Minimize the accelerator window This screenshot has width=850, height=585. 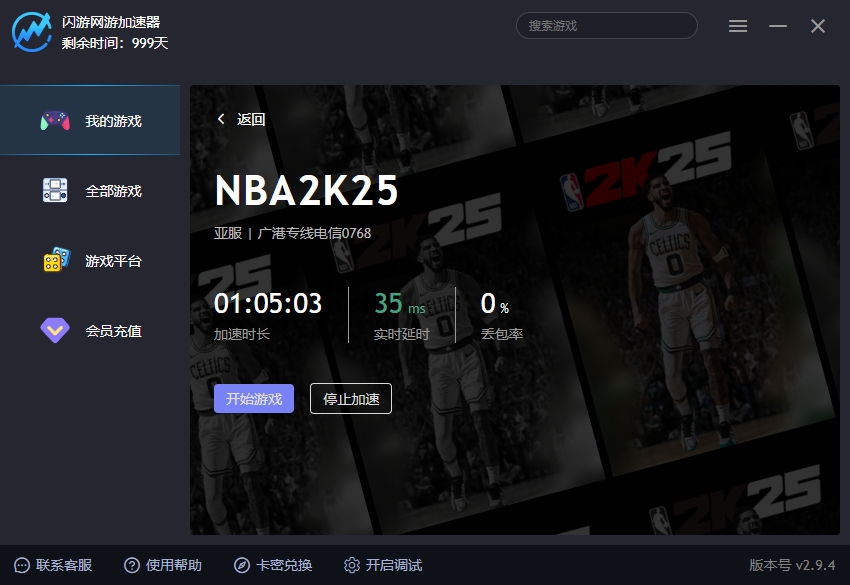click(778, 26)
